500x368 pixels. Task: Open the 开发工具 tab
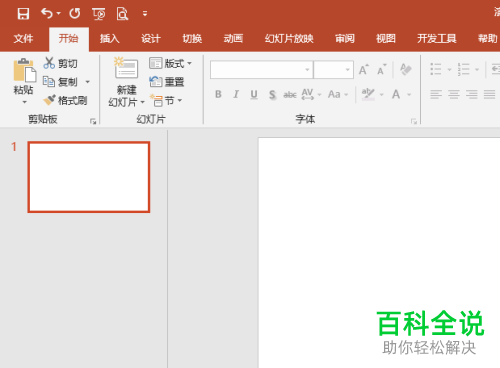[437, 39]
